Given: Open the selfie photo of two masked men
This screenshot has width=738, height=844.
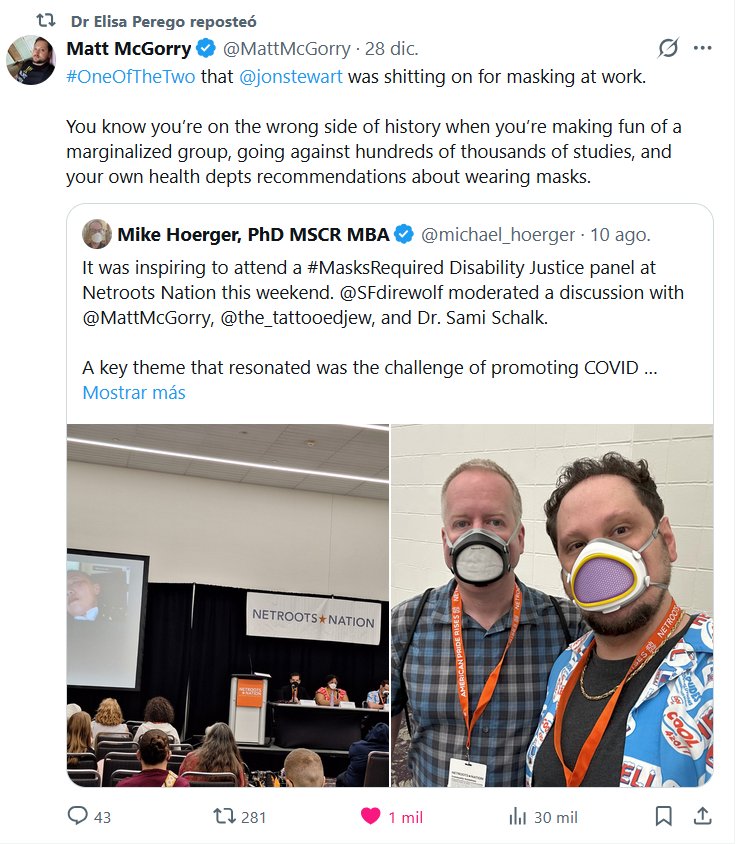Looking at the screenshot, I should [552, 605].
